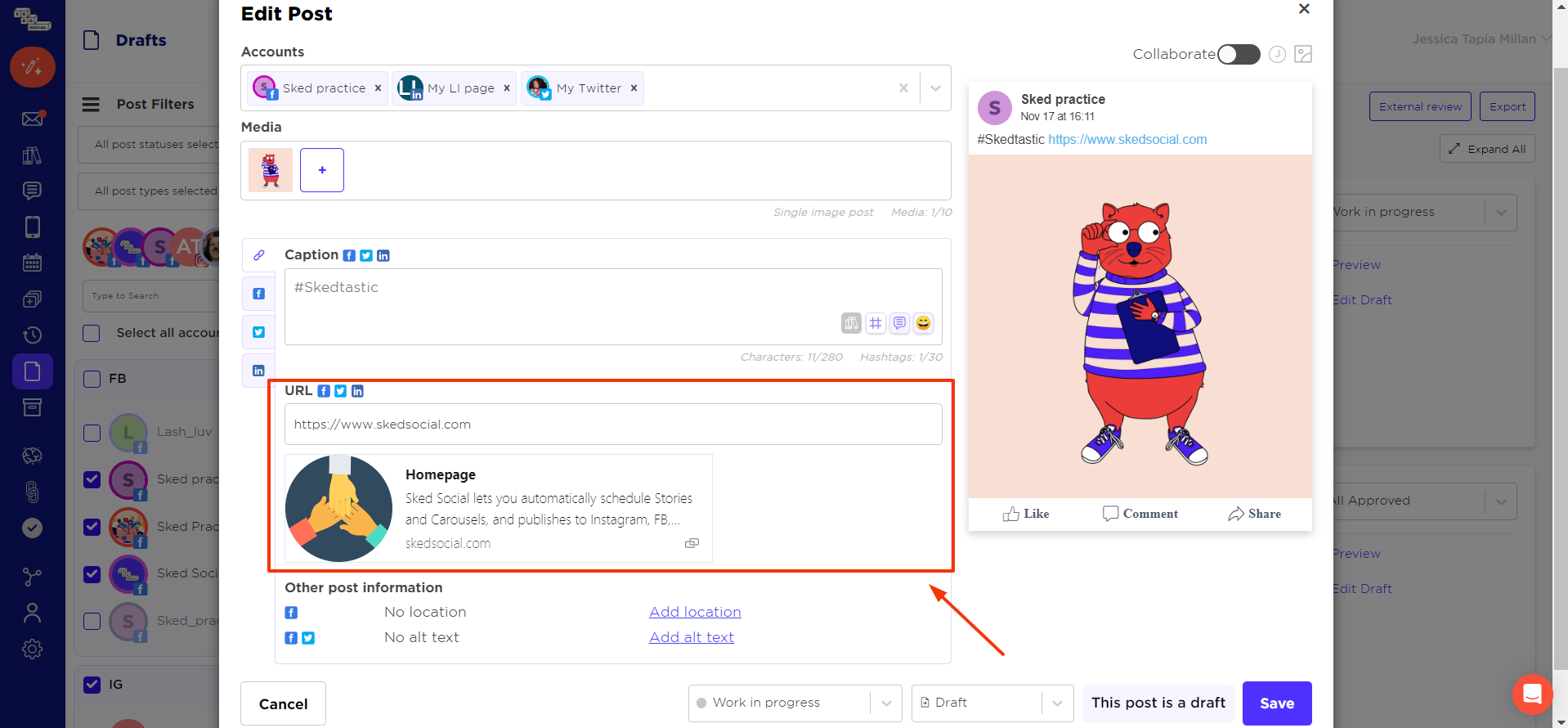Click the Expand All button
Viewport: 1568px width, 728px height.
1487,149
